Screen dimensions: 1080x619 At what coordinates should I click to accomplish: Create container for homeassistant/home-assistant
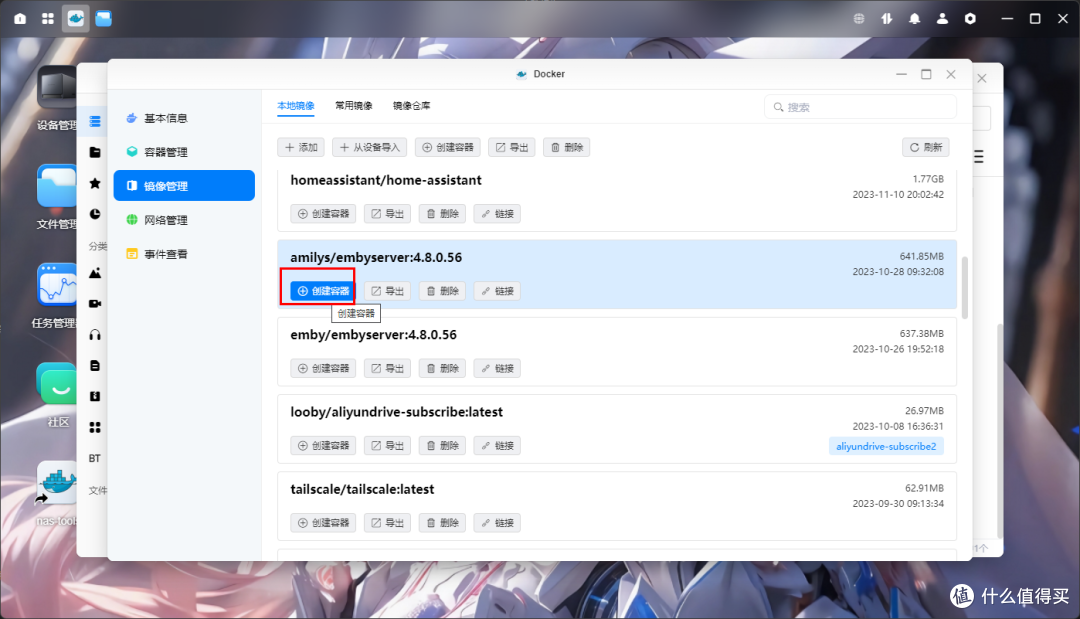[x=323, y=214]
